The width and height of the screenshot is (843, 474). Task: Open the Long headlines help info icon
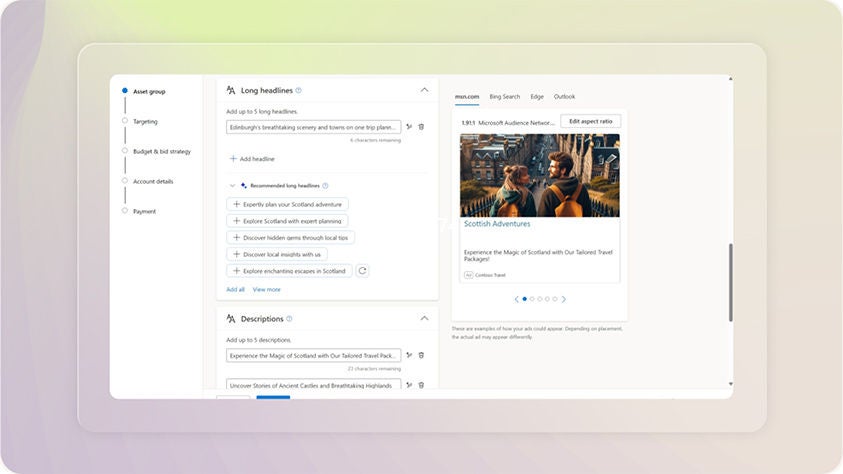pos(298,90)
